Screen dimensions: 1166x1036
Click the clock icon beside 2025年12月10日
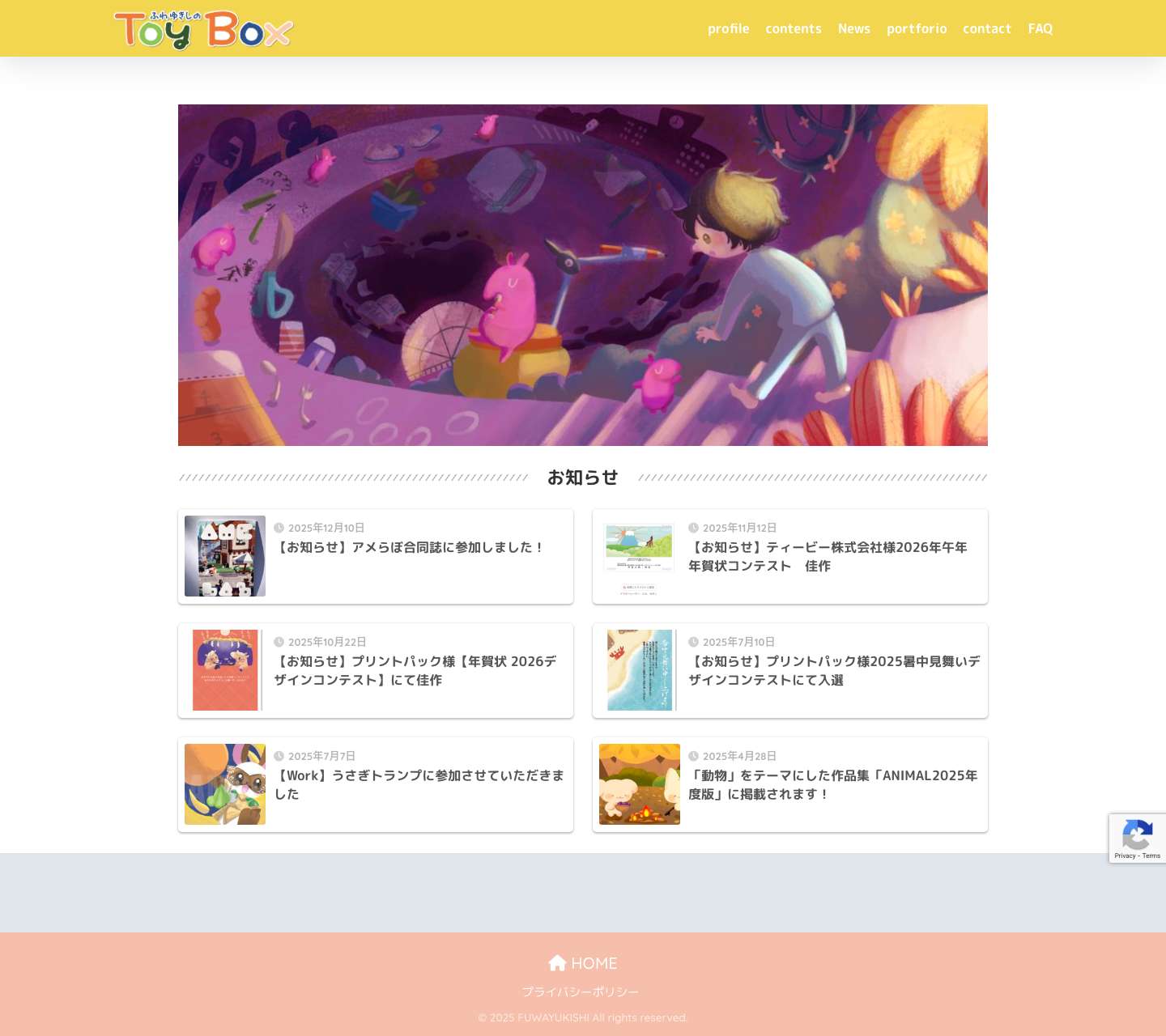coord(279,528)
